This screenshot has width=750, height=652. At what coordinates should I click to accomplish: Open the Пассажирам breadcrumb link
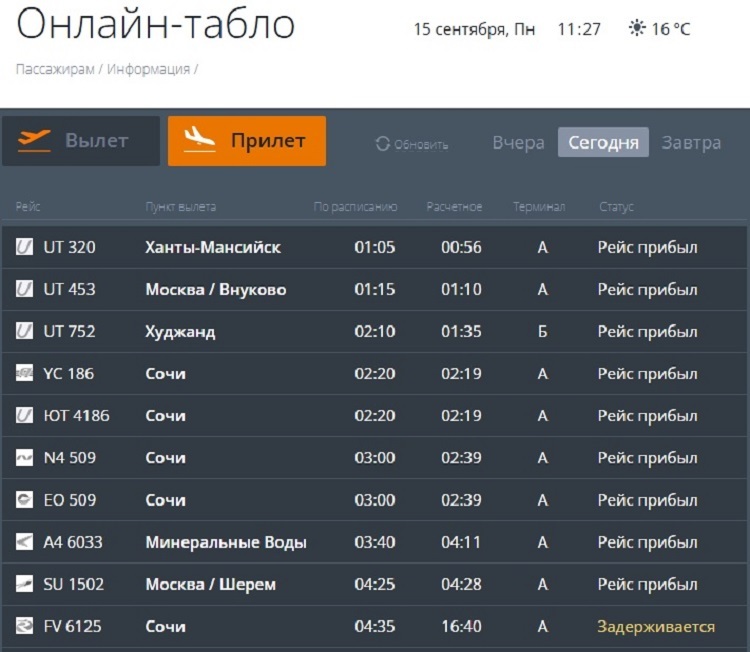click(x=55, y=69)
